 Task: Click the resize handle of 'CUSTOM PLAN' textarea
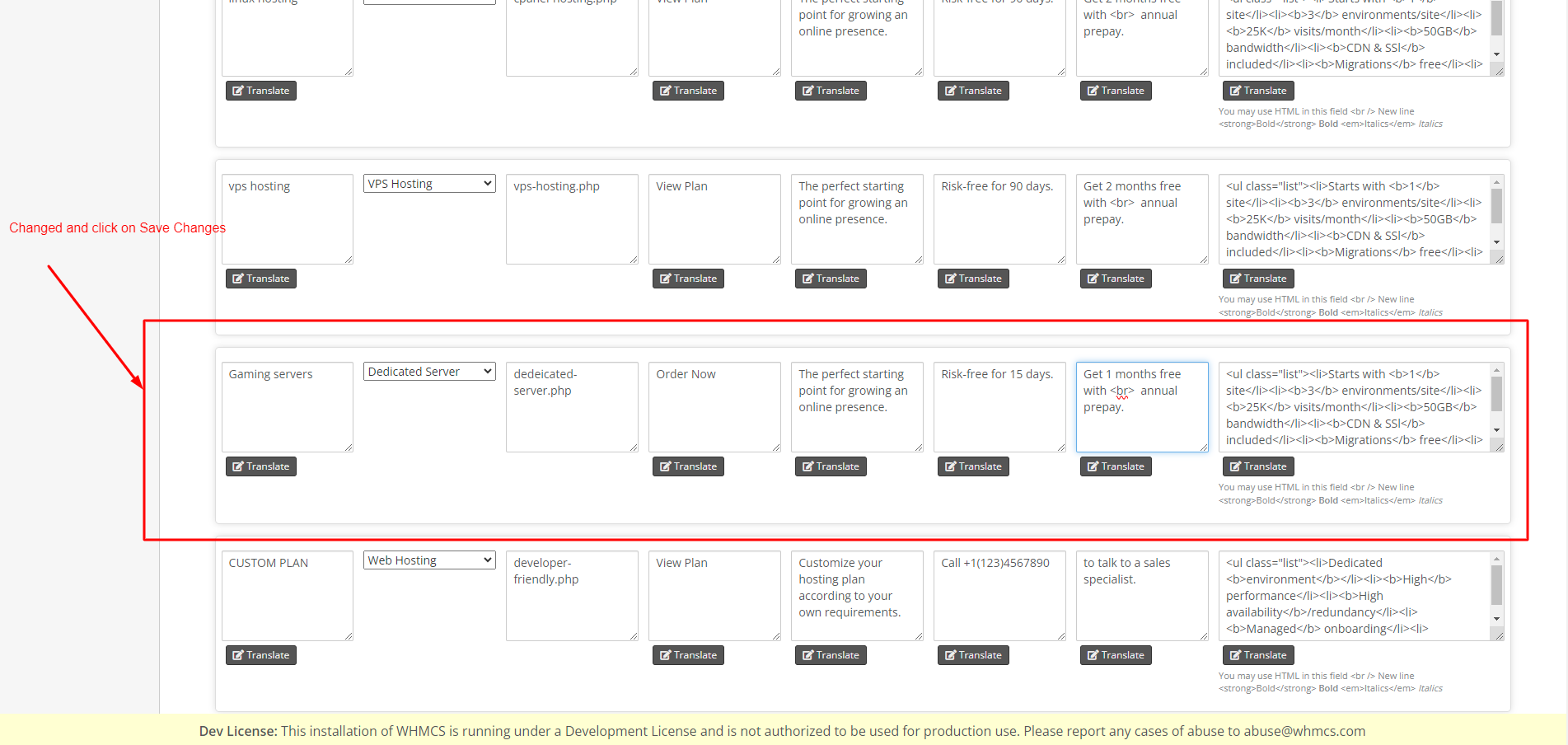(x=349, y=636)
